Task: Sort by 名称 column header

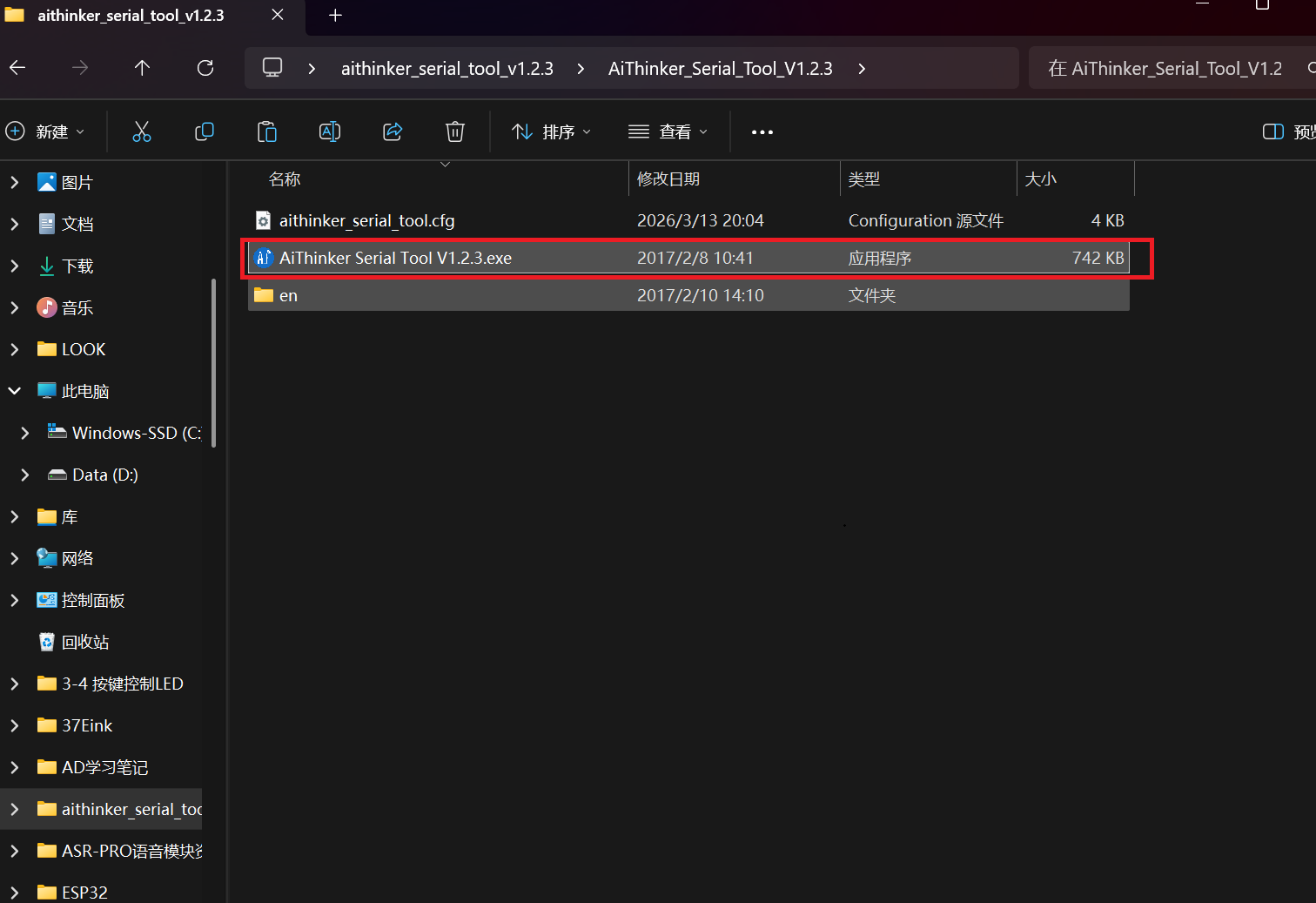Action: 285,179
